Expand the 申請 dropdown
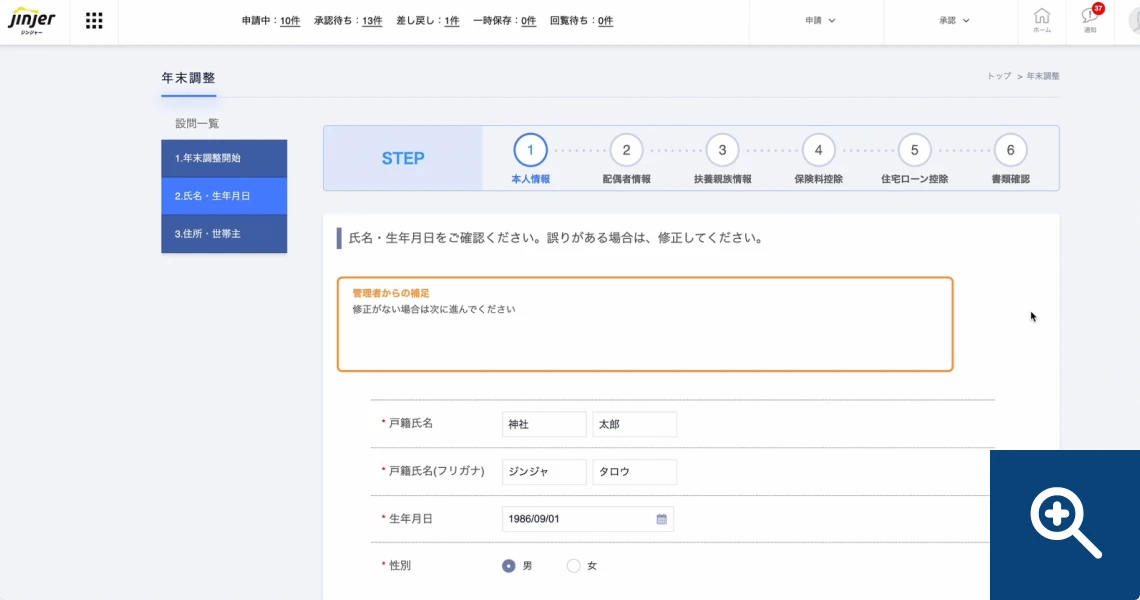The width and height of the screenshot is (1140, 600). [x=819, y=20]
